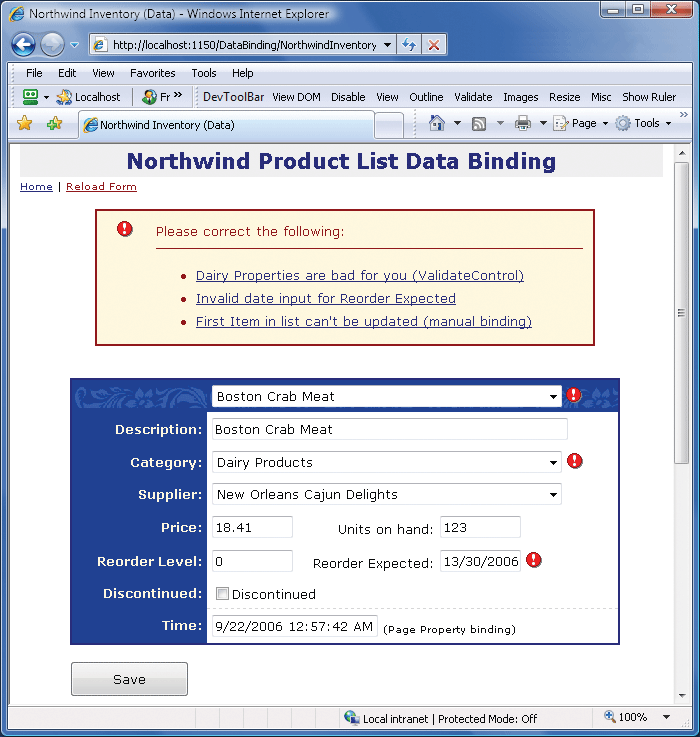Click error icon next to Reorder Expected
This screenshot has width=700, height=737.
pyautogui.click(x=534, y=560)
